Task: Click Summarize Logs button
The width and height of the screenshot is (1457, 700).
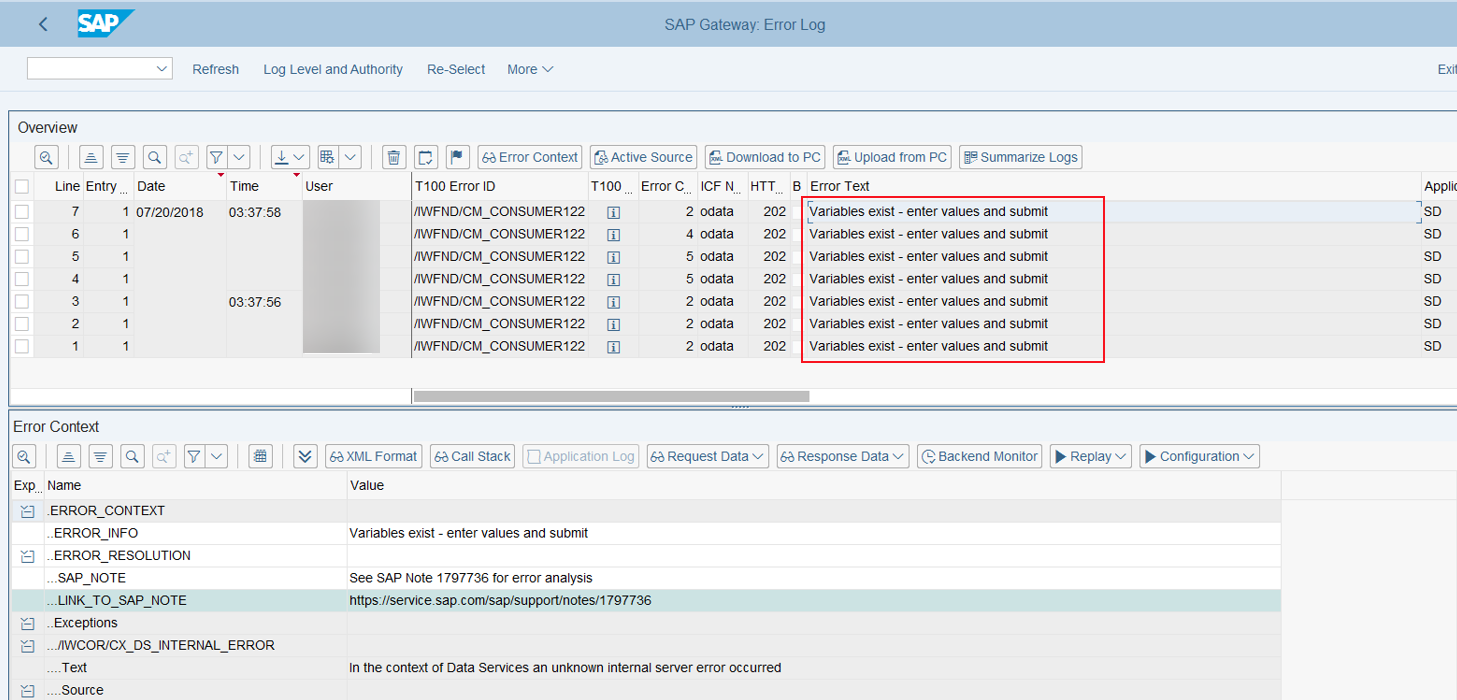Action: pos(1020,157)
